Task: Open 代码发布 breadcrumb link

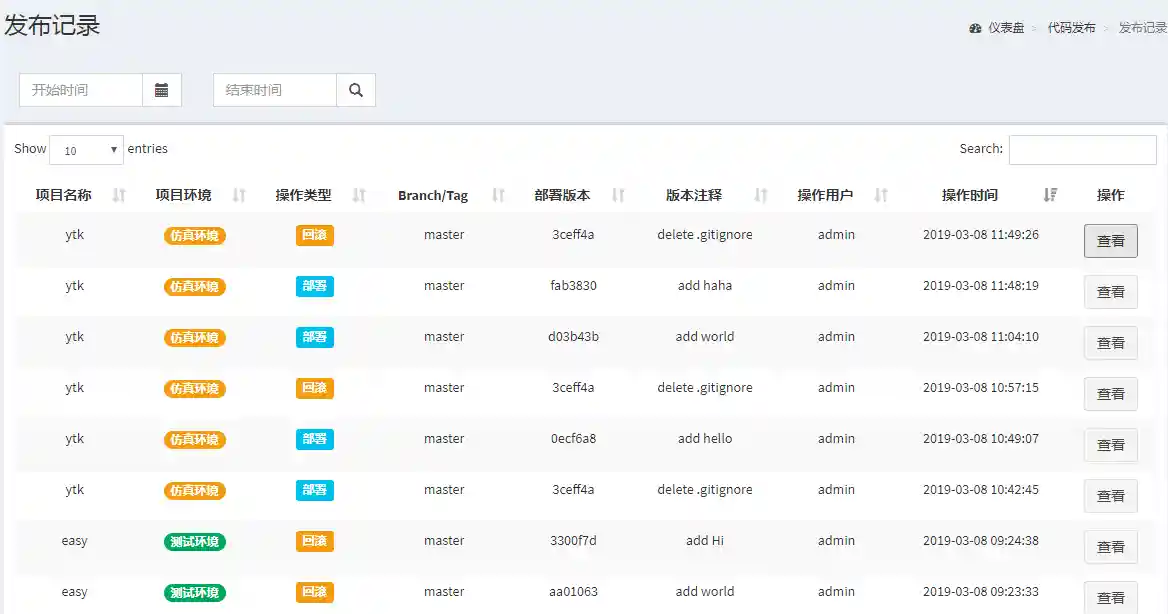Action: (1071, 28)
